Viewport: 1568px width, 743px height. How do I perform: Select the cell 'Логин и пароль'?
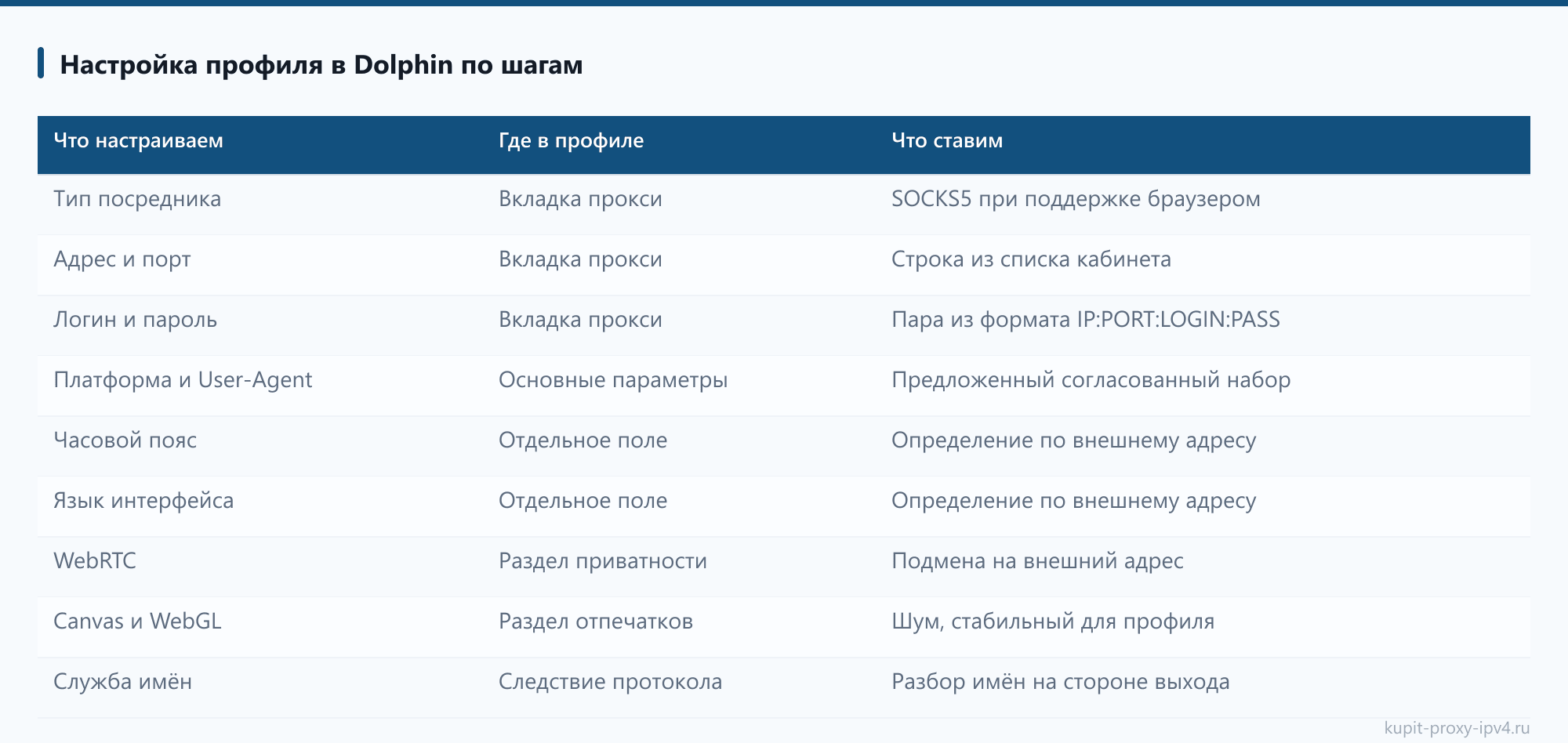(135, 320)
